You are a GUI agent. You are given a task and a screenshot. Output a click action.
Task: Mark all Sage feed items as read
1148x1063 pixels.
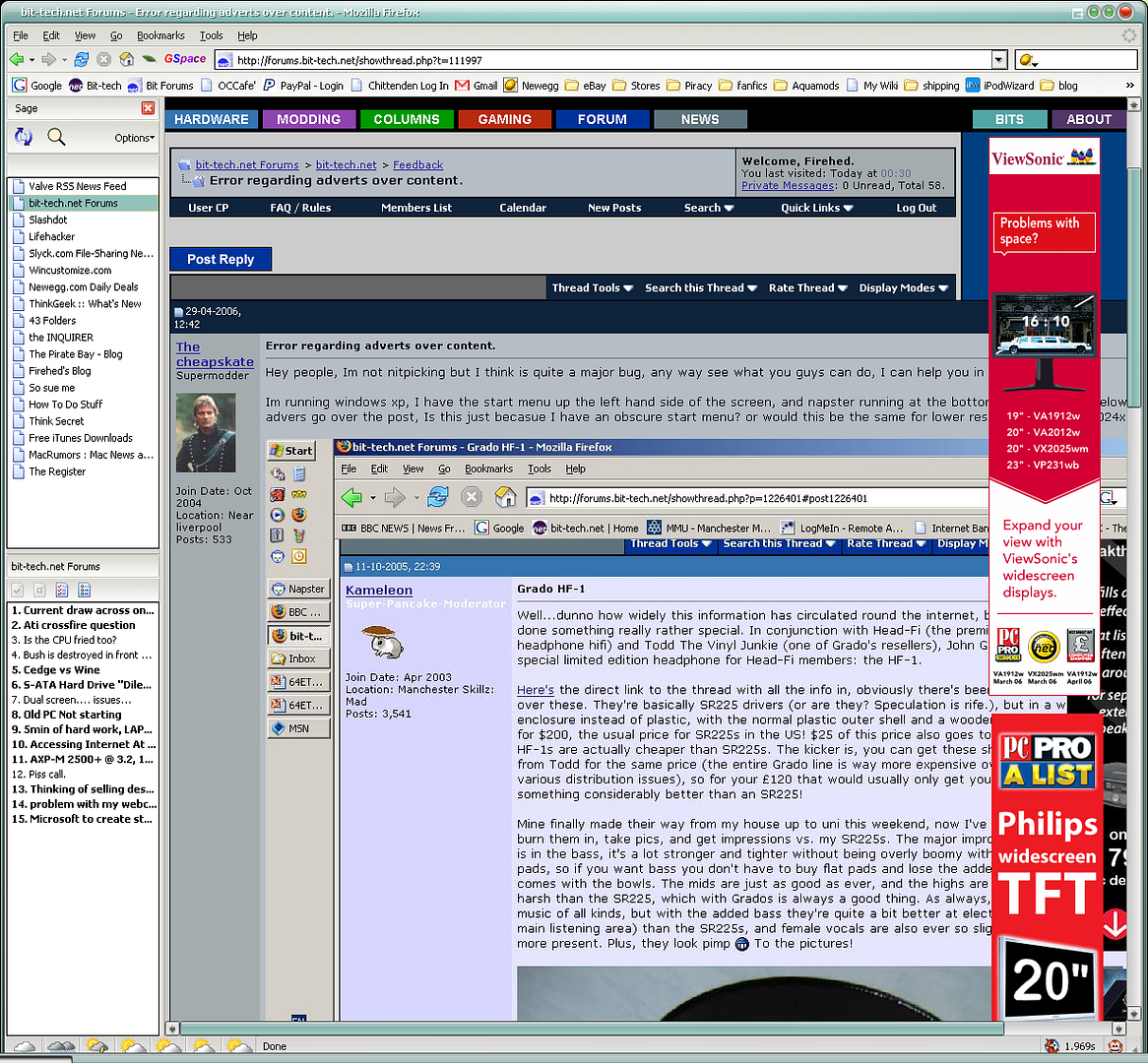click(62, 590)
